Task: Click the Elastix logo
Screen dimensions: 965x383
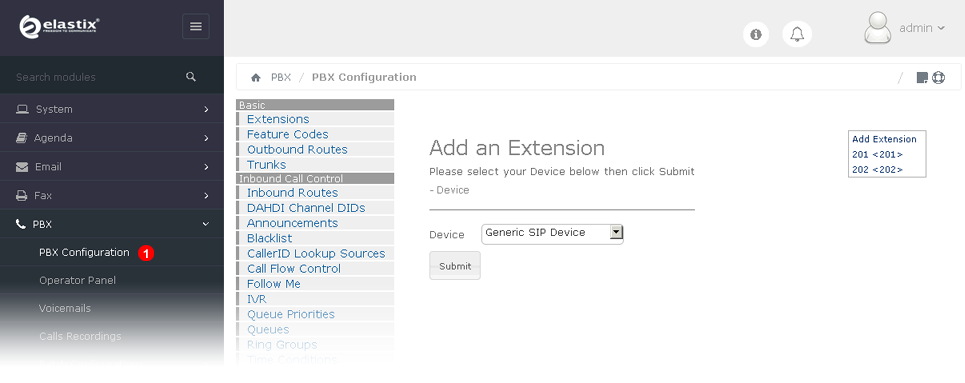Action: [59, 26]
